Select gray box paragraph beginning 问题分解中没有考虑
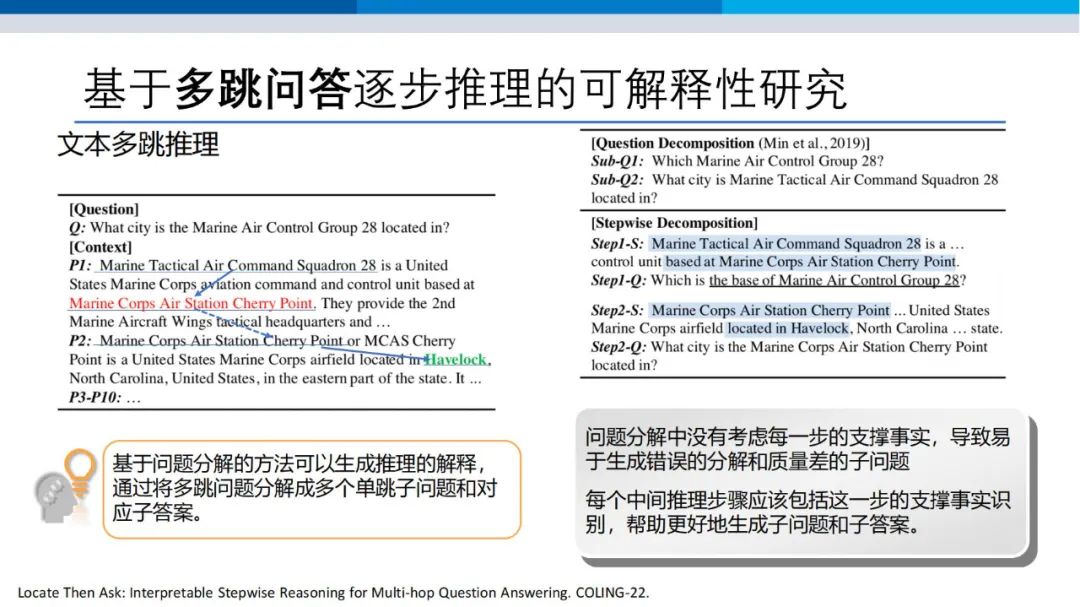The height and width of the screenshot is (607, 1080). pyautogui.click(x=798, y=449)
